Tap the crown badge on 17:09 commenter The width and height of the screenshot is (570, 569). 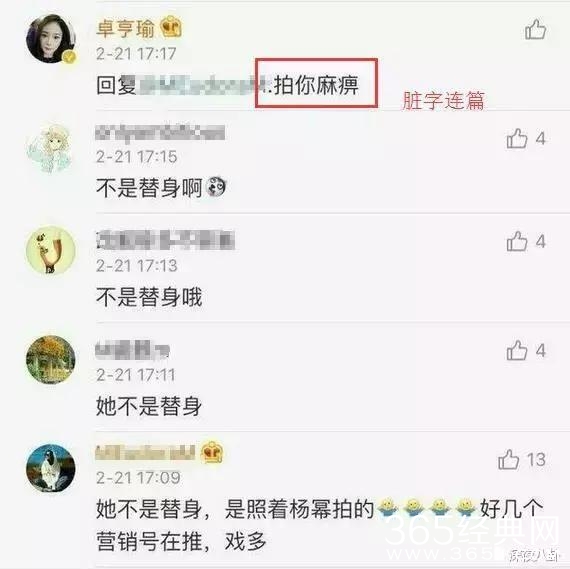(x=212, y=452)
